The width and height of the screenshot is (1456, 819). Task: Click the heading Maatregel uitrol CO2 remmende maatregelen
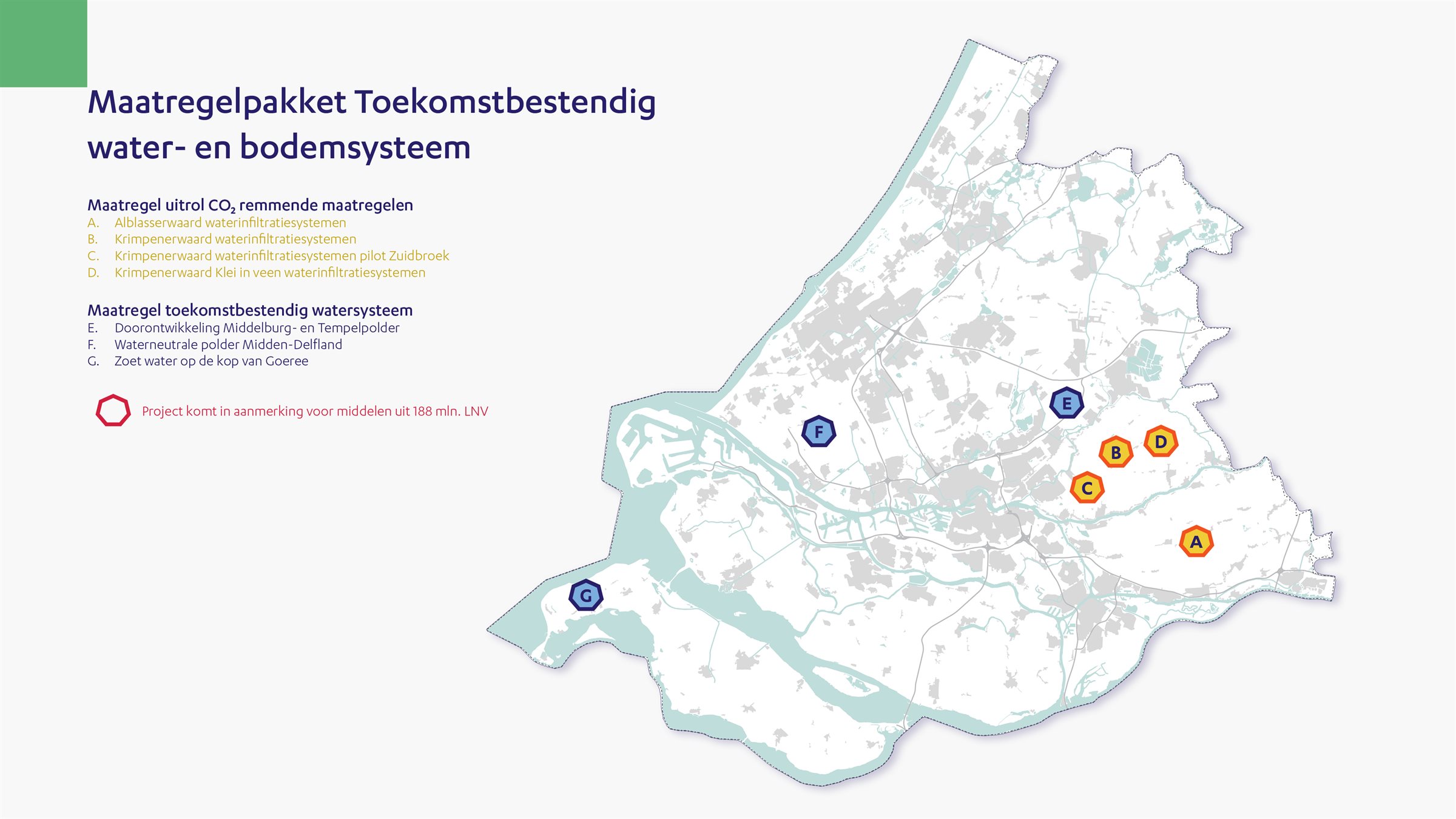250,205
